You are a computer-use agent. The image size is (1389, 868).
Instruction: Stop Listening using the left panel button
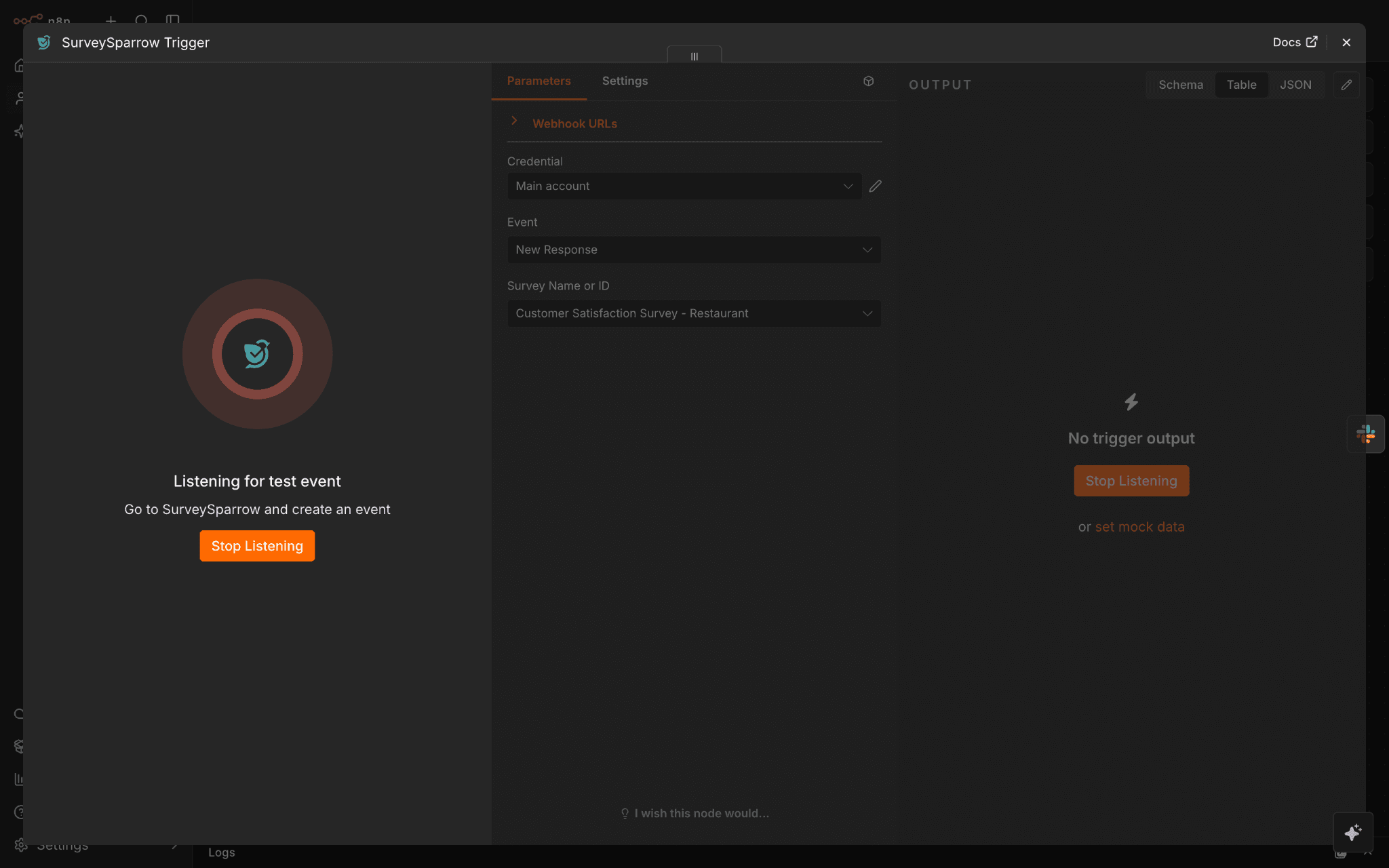pos(257,546)
